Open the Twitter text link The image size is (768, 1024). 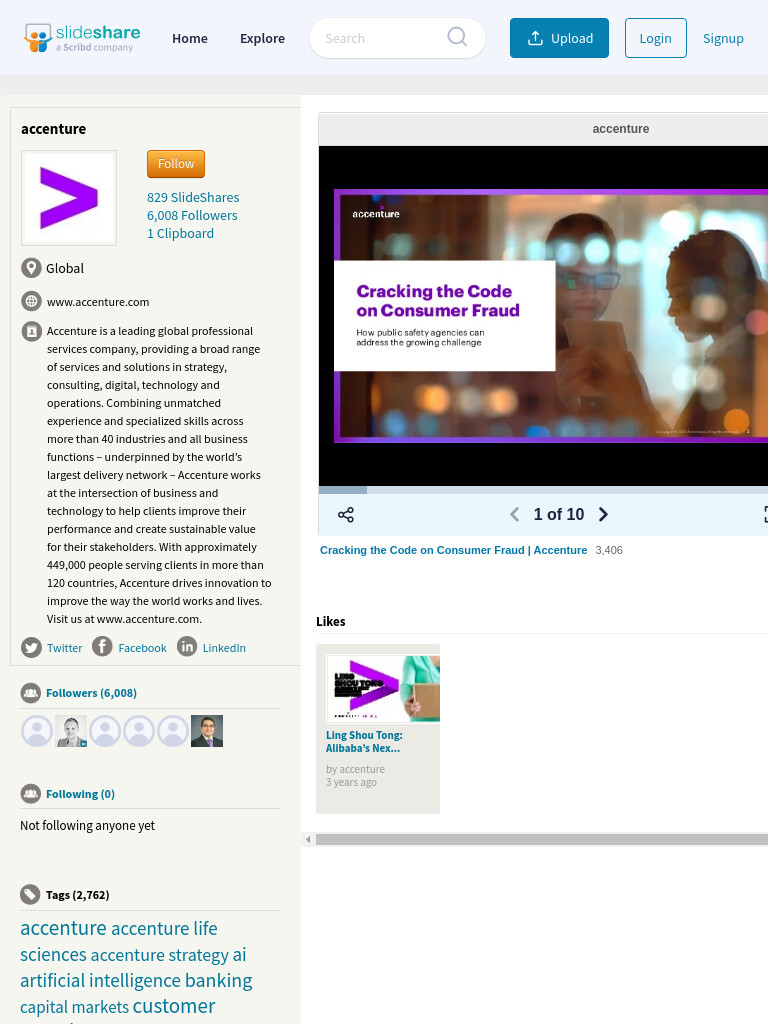65,648
